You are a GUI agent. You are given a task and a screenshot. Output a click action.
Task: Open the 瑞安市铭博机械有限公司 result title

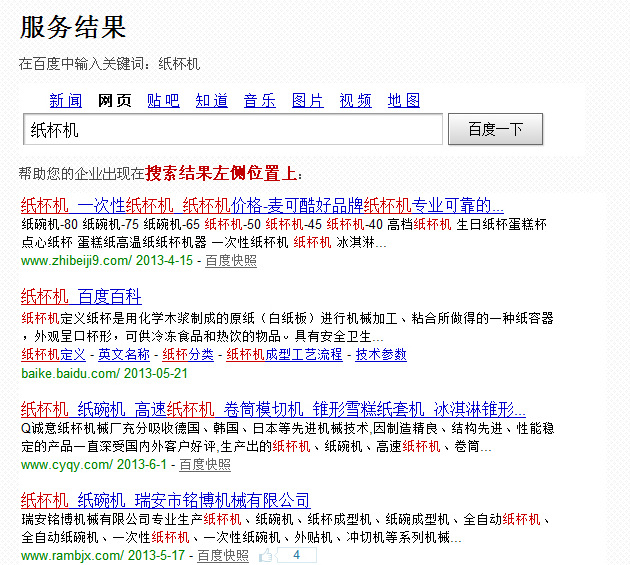[166, 501]
